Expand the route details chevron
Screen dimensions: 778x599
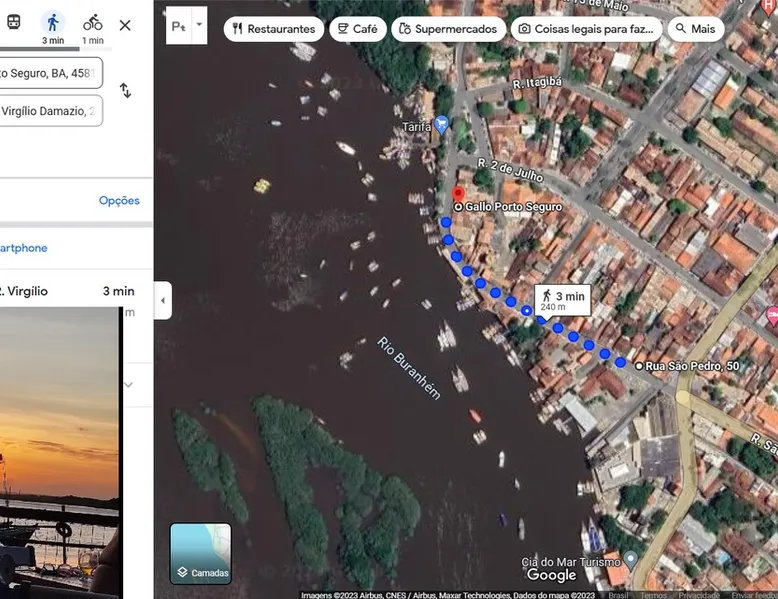[x=128, y=385]
